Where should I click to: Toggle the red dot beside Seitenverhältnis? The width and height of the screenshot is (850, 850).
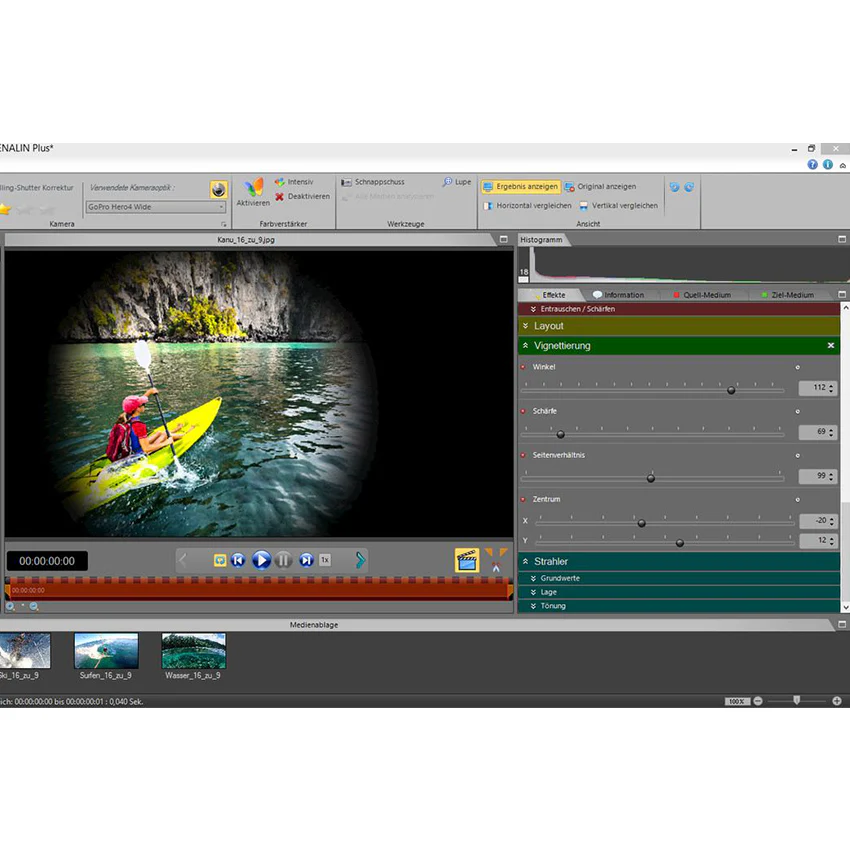(x=523, y=455)
